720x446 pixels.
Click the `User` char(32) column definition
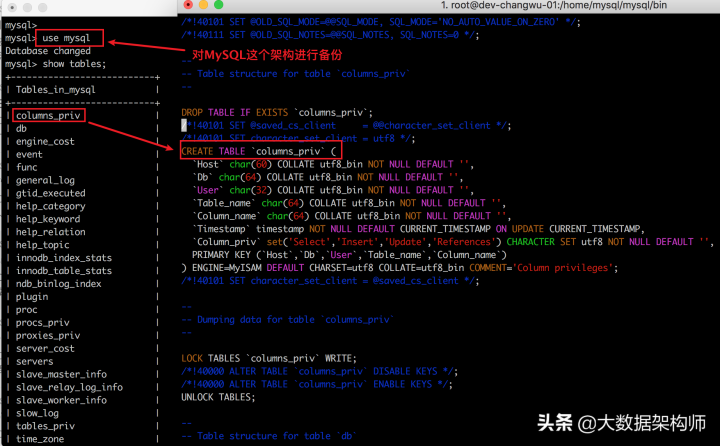(333, 190)
